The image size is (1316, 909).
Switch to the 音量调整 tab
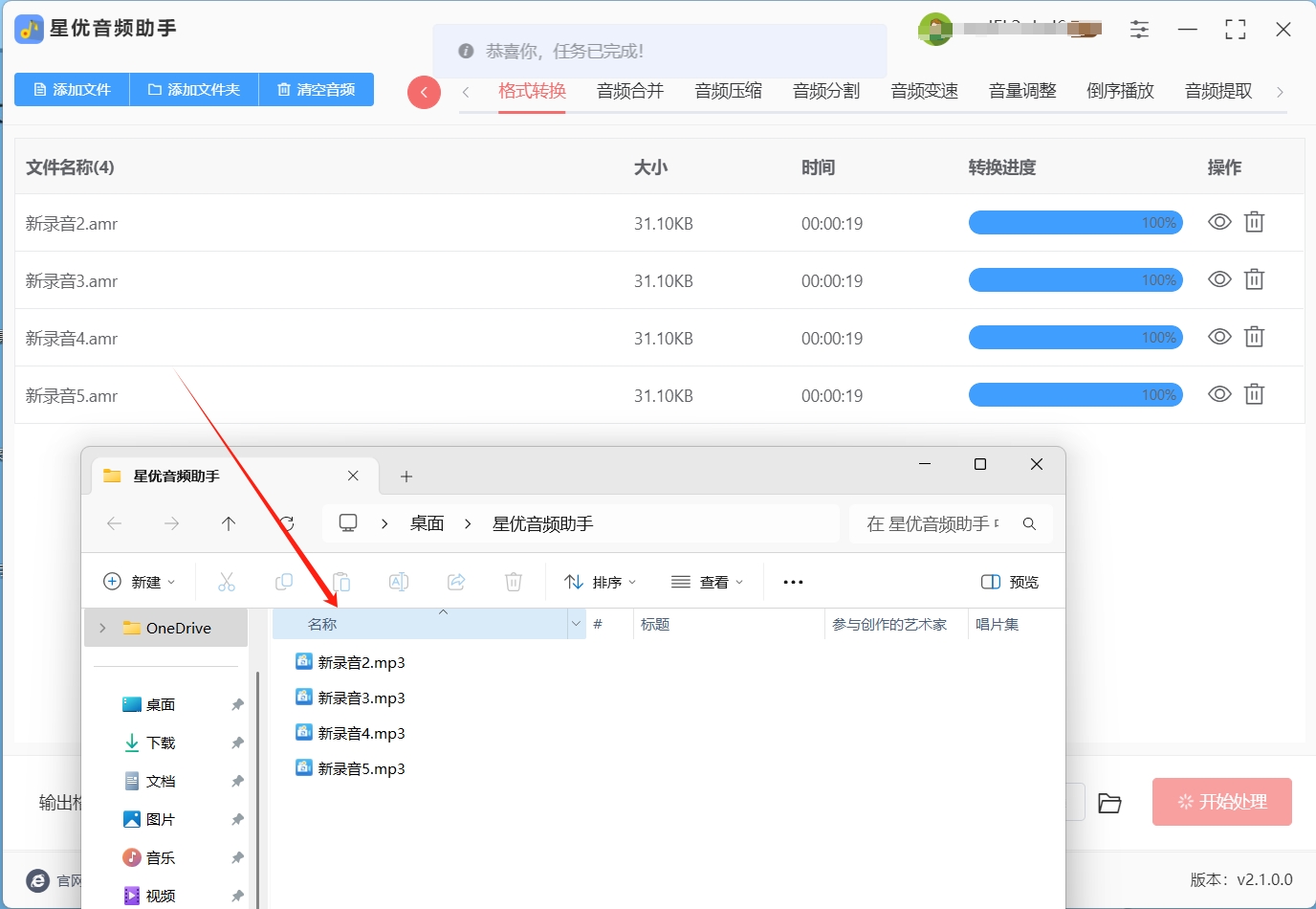[1022, 91]
